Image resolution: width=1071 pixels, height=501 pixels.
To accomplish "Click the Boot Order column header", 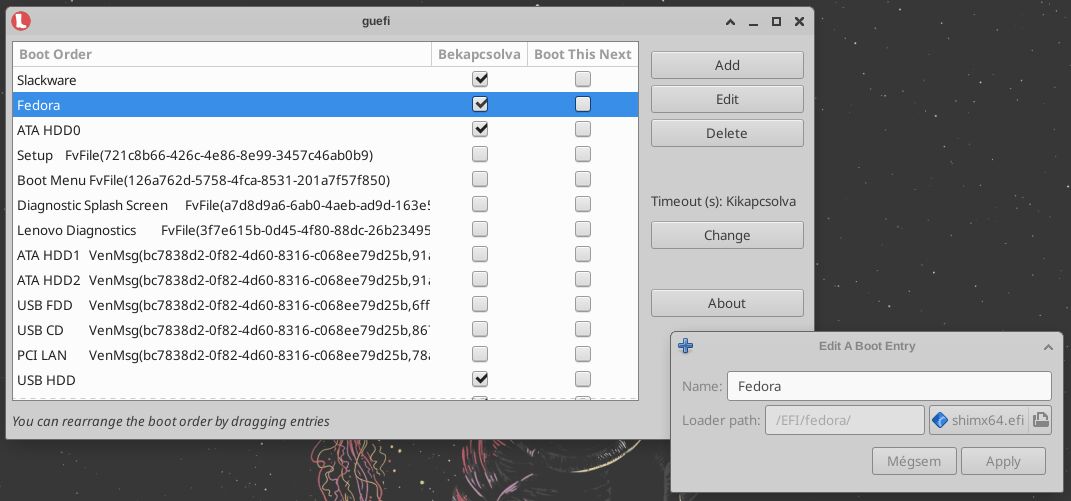I will (222, 54).
